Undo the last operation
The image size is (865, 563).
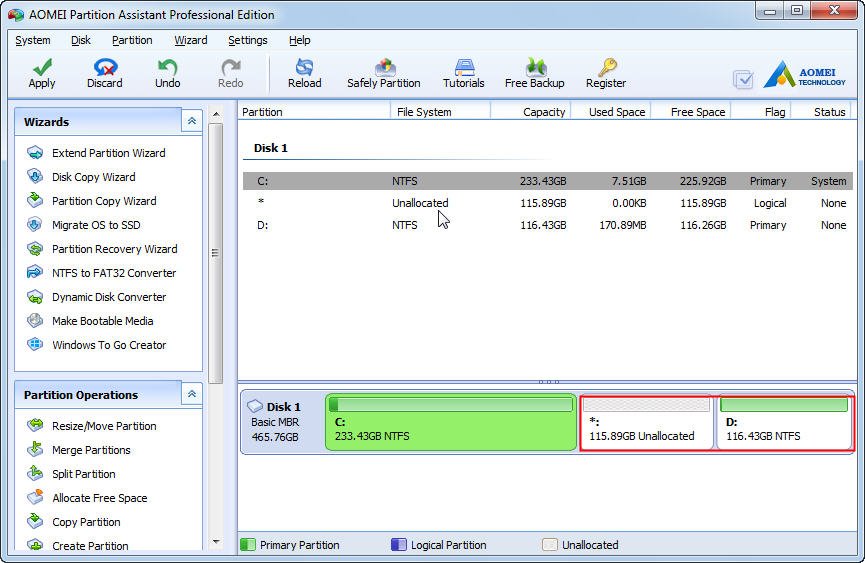coord(168,73)
